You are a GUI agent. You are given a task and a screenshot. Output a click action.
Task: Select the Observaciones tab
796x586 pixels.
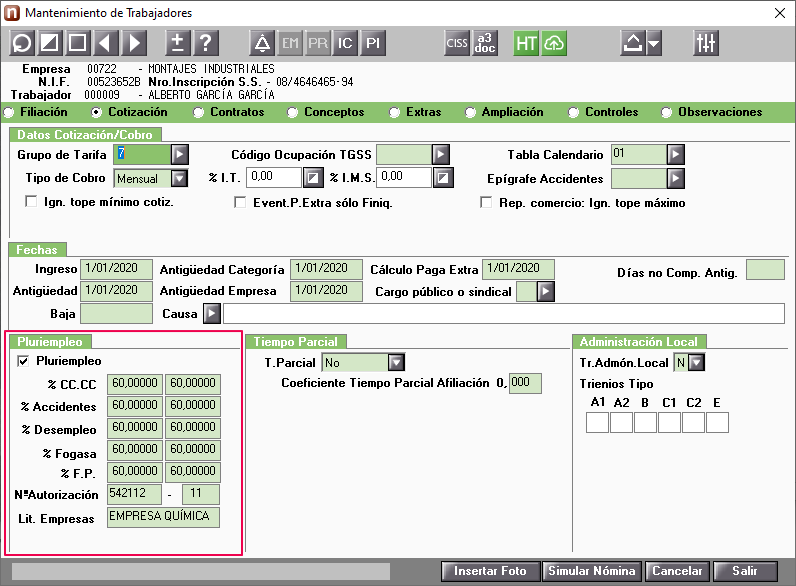pos(712,112)
